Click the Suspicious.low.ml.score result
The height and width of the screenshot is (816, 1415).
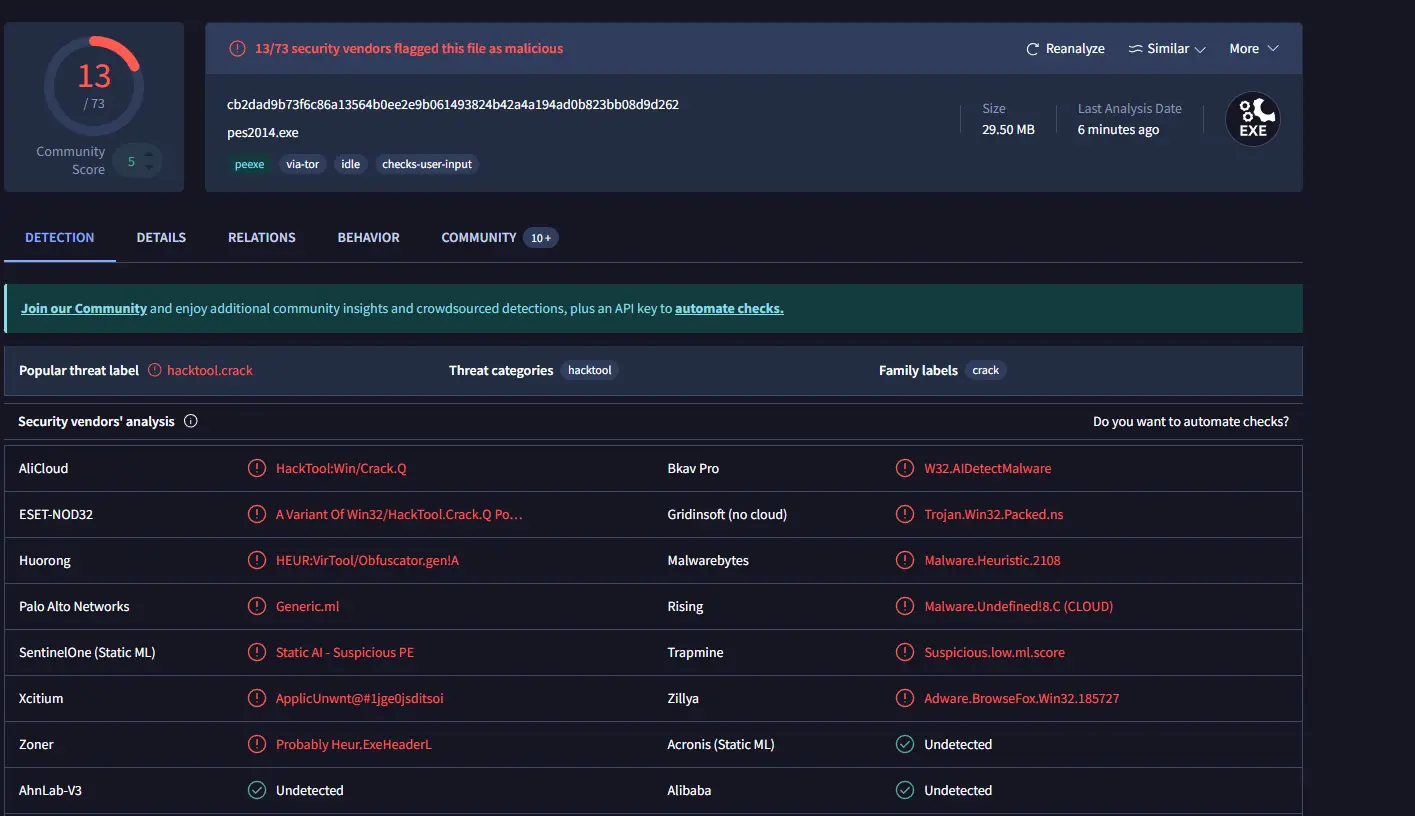995,652
